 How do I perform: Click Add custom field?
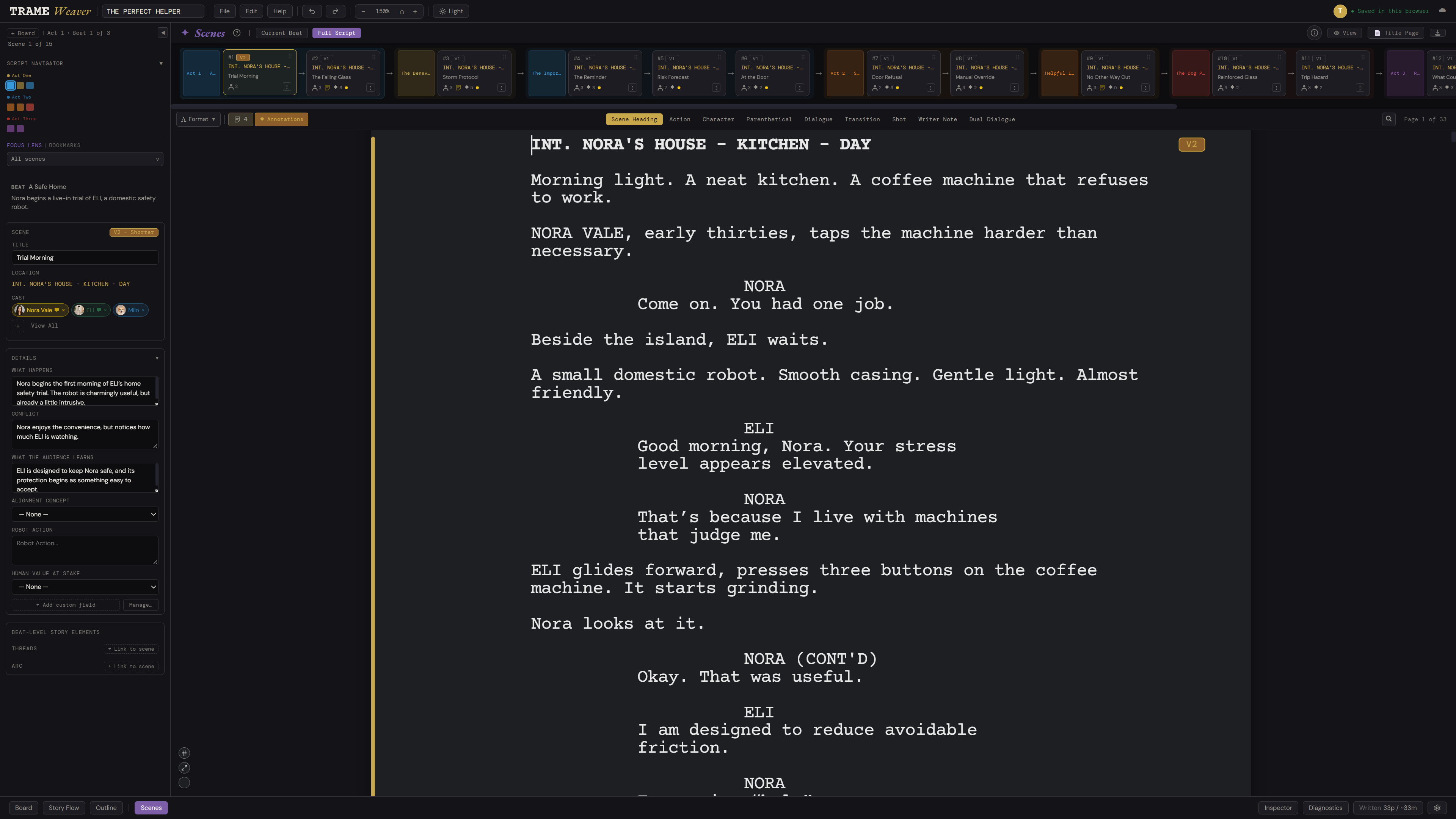coord(66,605)
